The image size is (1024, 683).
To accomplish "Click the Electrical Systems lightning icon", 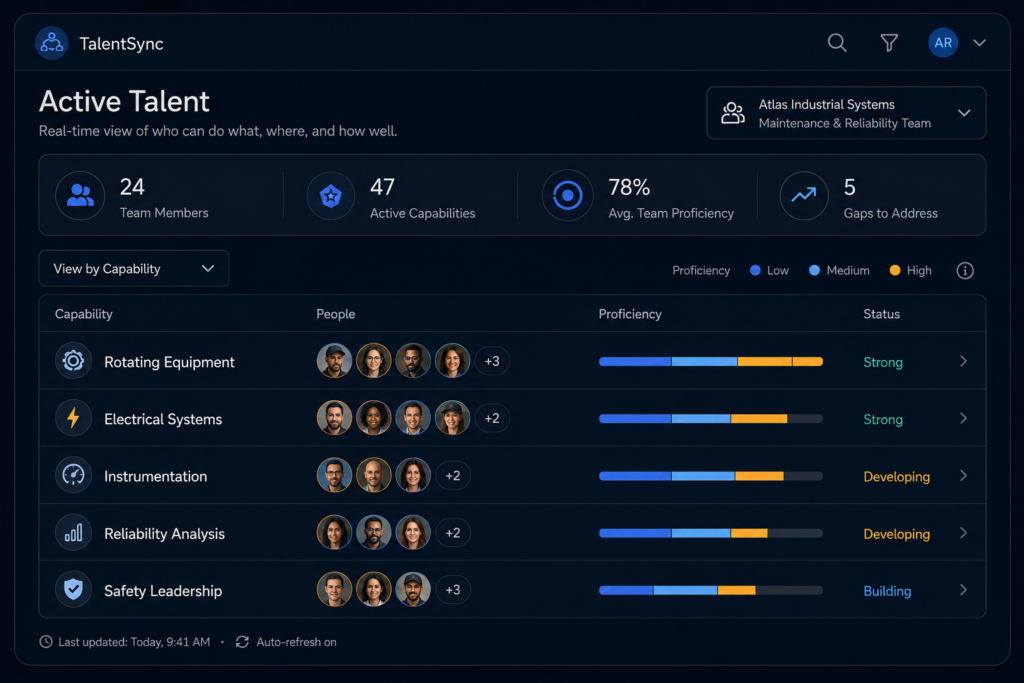I will tap(73, 418).
